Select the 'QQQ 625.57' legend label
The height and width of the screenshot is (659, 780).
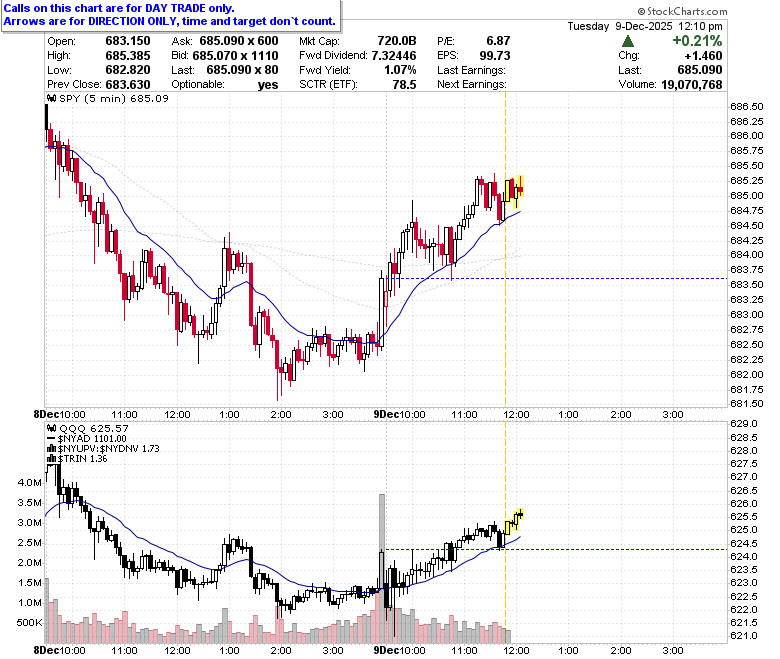point(94,428)
